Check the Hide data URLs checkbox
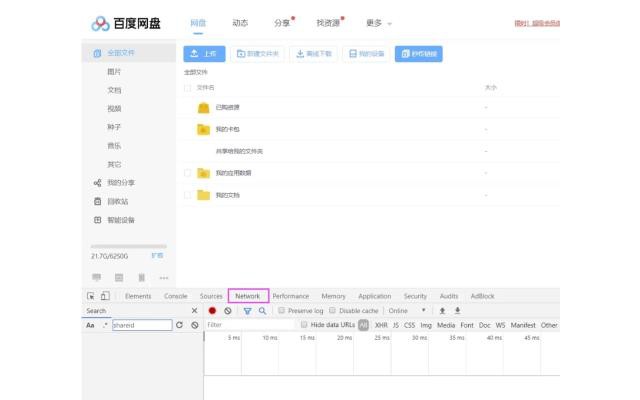 (304, 324)
